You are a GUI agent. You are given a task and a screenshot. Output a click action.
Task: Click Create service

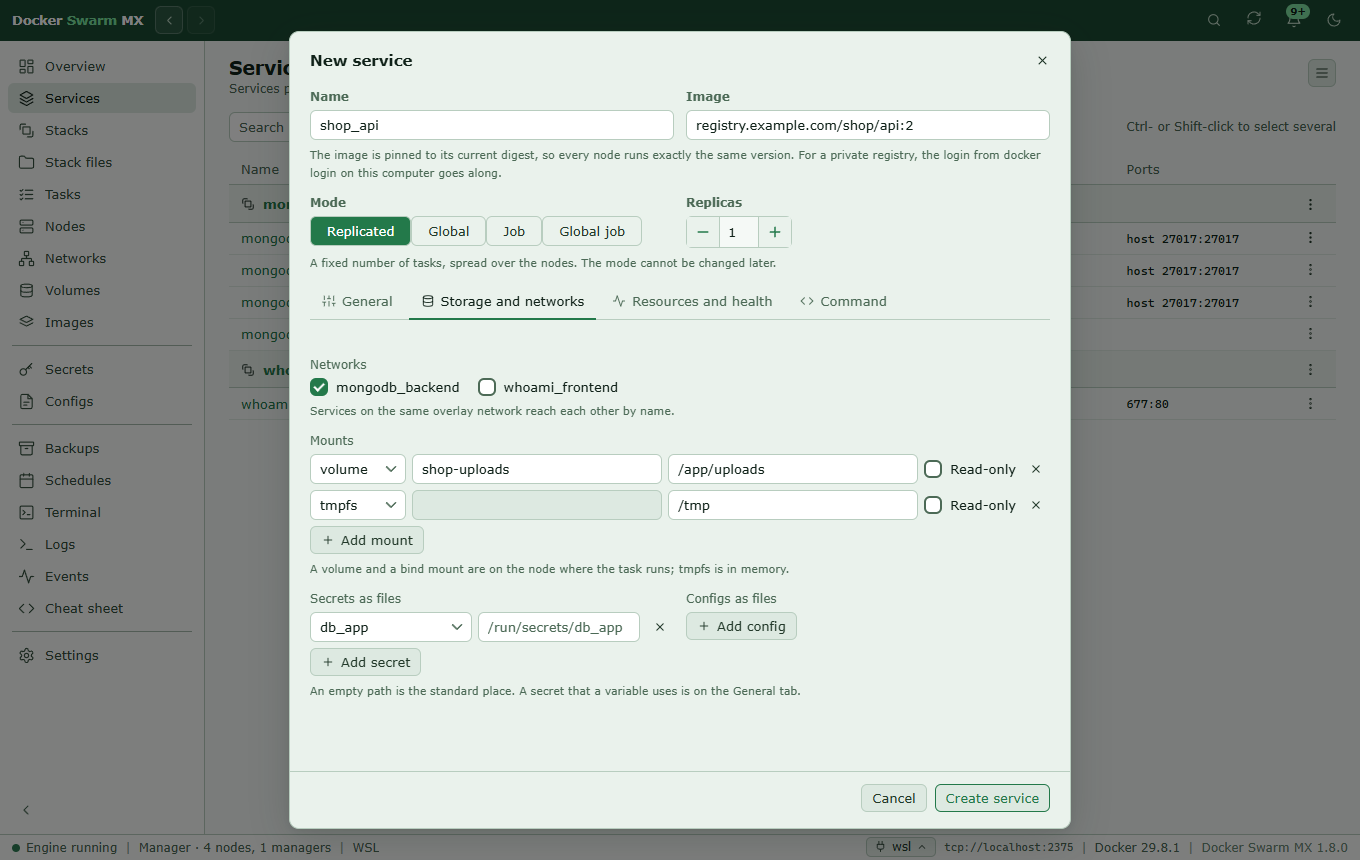[x=992, y=798]
